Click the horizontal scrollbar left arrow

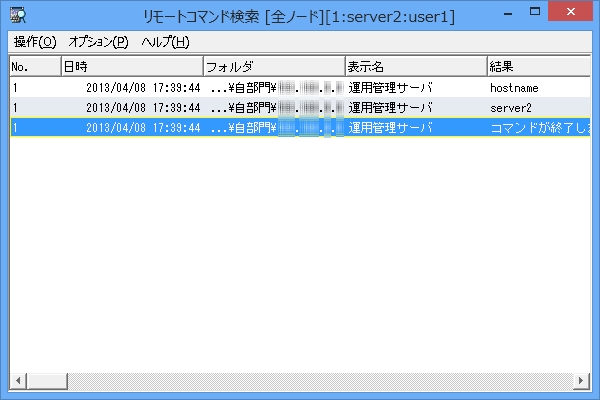point(18,381)
